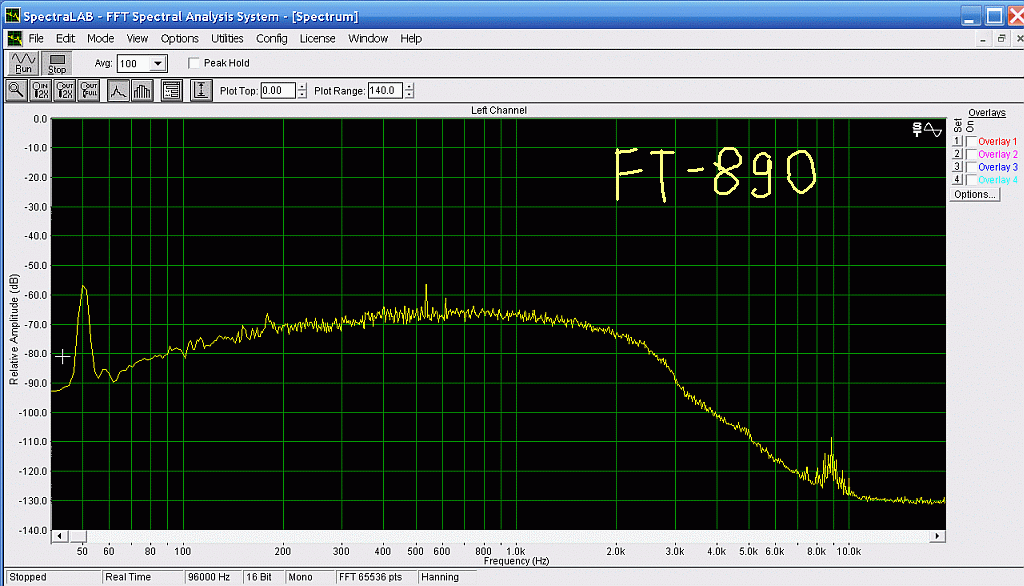The height and width of the screenshot is (586, 1024).
Task: Open the Edit menu
Action: pyautogui.click(x=65, y=39)
